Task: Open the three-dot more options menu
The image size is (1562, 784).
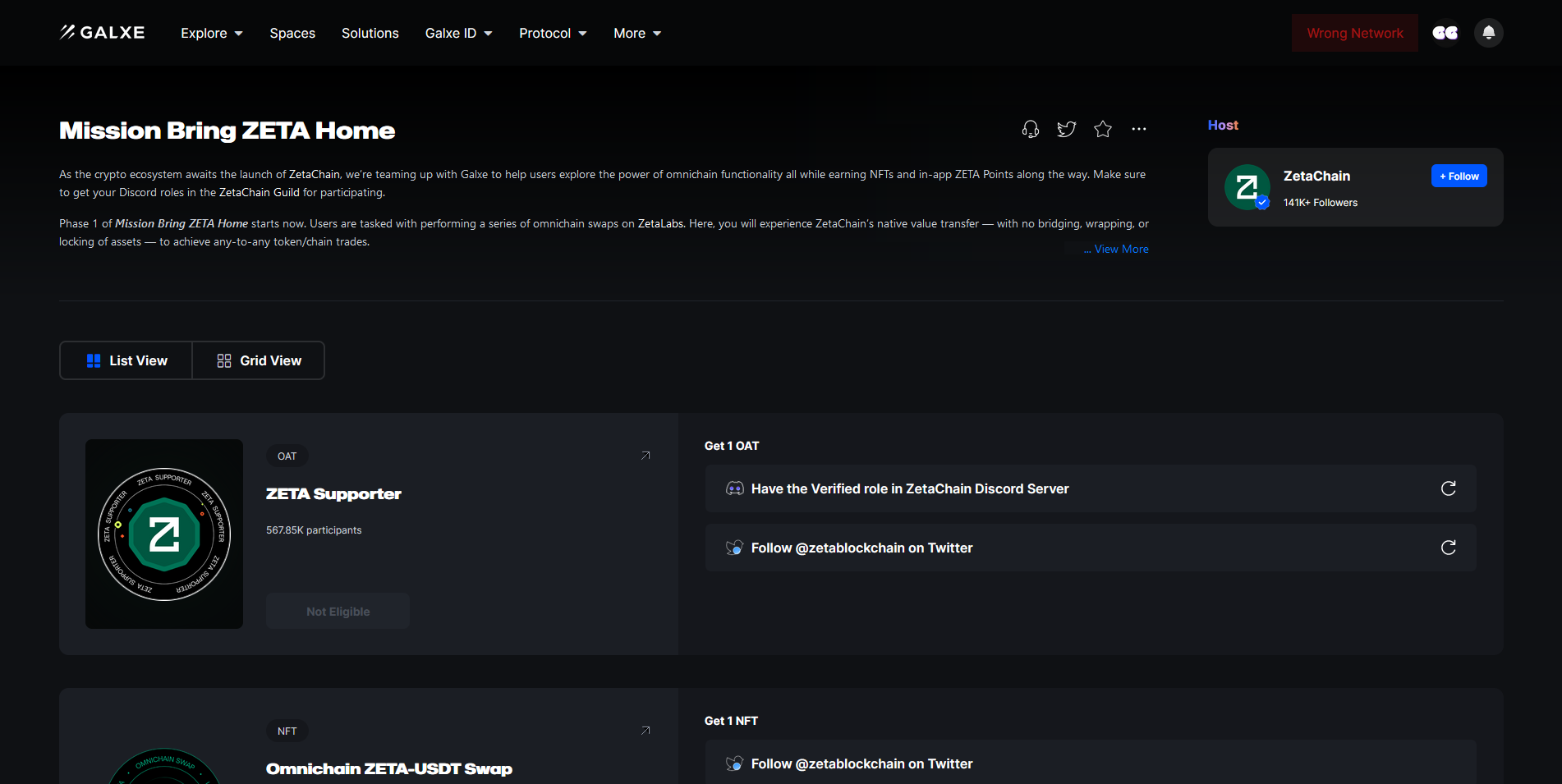Action: point(1138,129)
